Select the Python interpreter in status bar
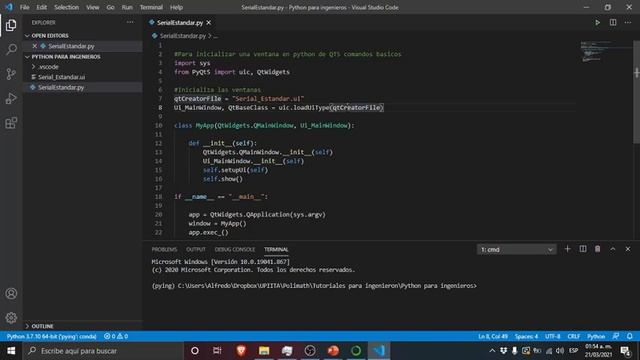The width and height of the screenshot is (640, 360). point(51,336)
